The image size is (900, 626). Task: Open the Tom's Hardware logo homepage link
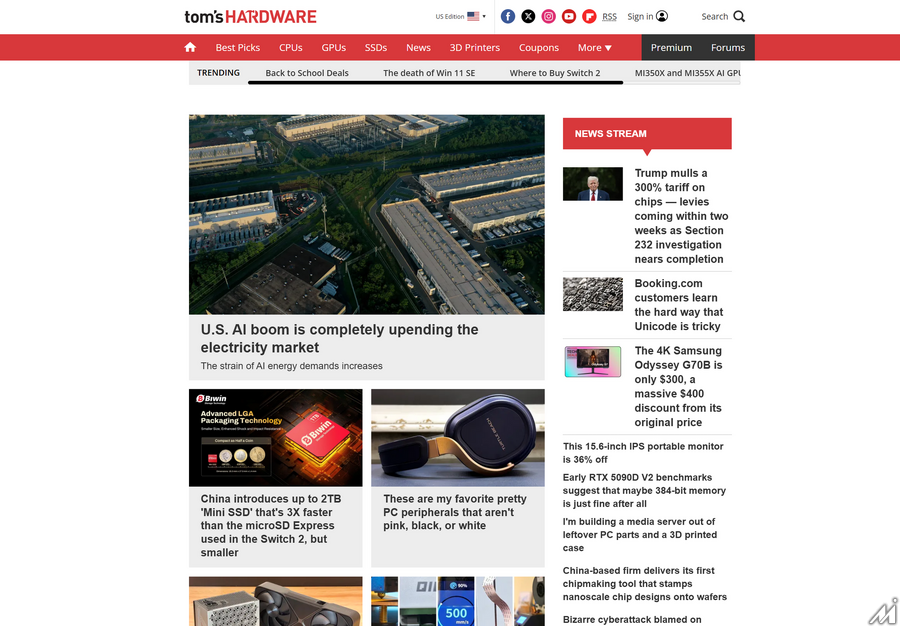pos(250,17)
